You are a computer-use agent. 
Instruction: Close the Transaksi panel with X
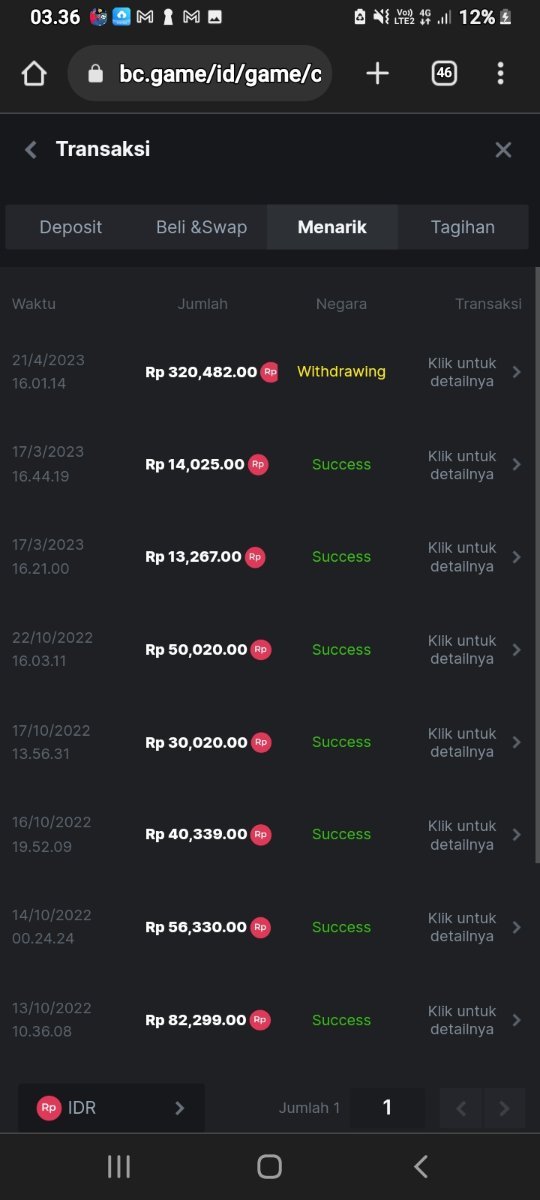[x=503, y=150]
